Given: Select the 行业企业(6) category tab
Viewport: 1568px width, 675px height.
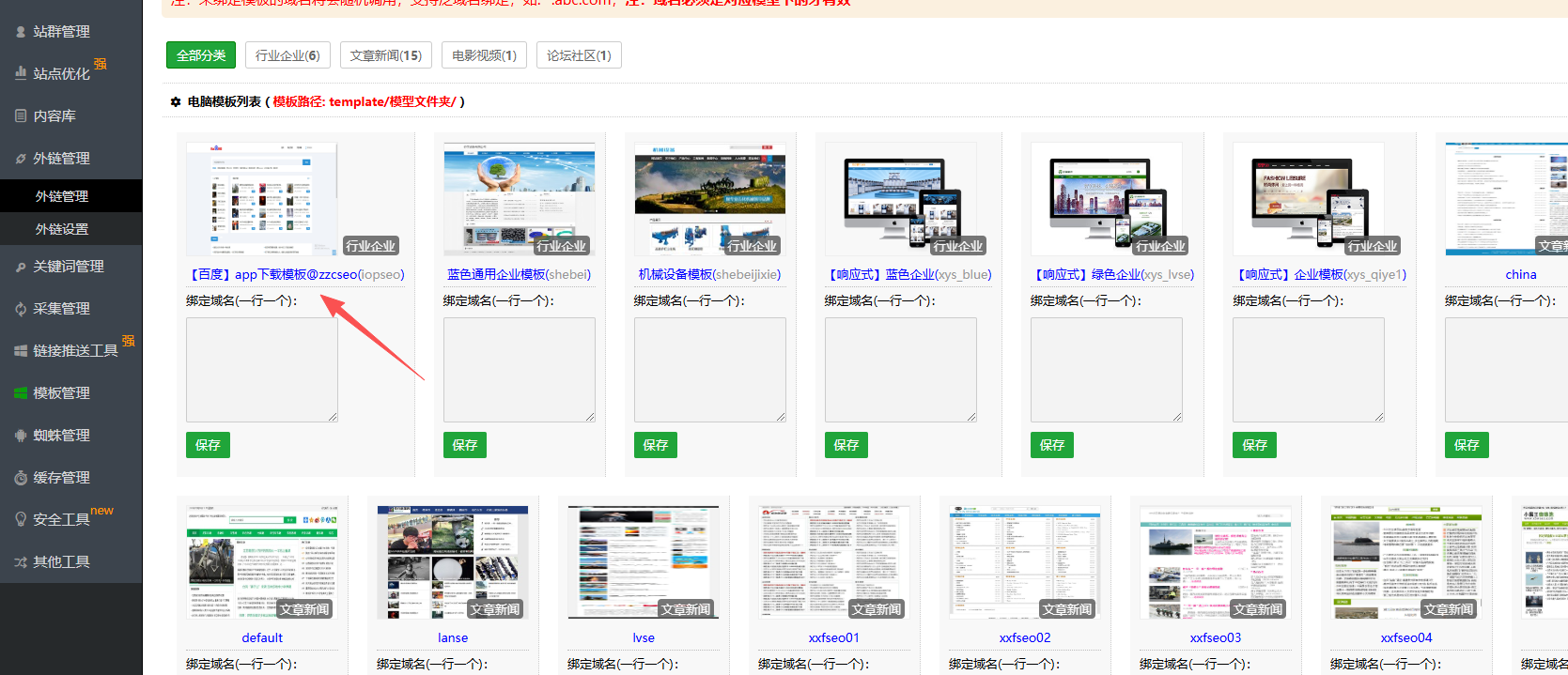Looking at the screenshot, I should pyautogui.click(x=287, y=55).
